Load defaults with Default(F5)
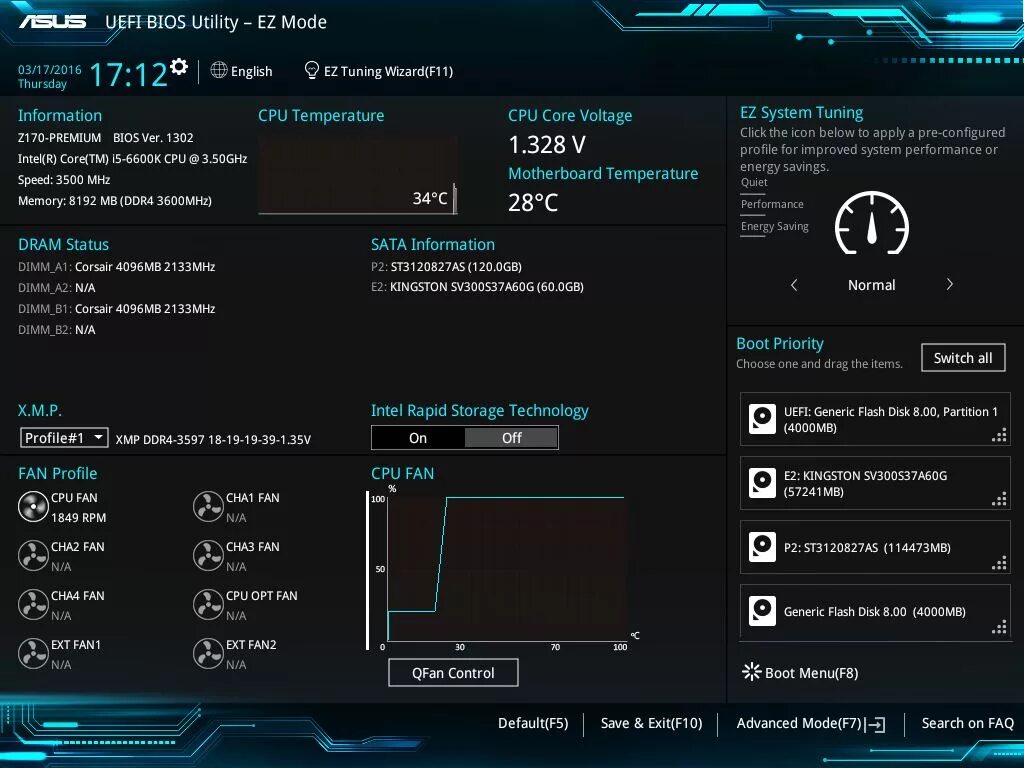The height and width of the screenshot is (768, 1024). click(x=533, y=724)
